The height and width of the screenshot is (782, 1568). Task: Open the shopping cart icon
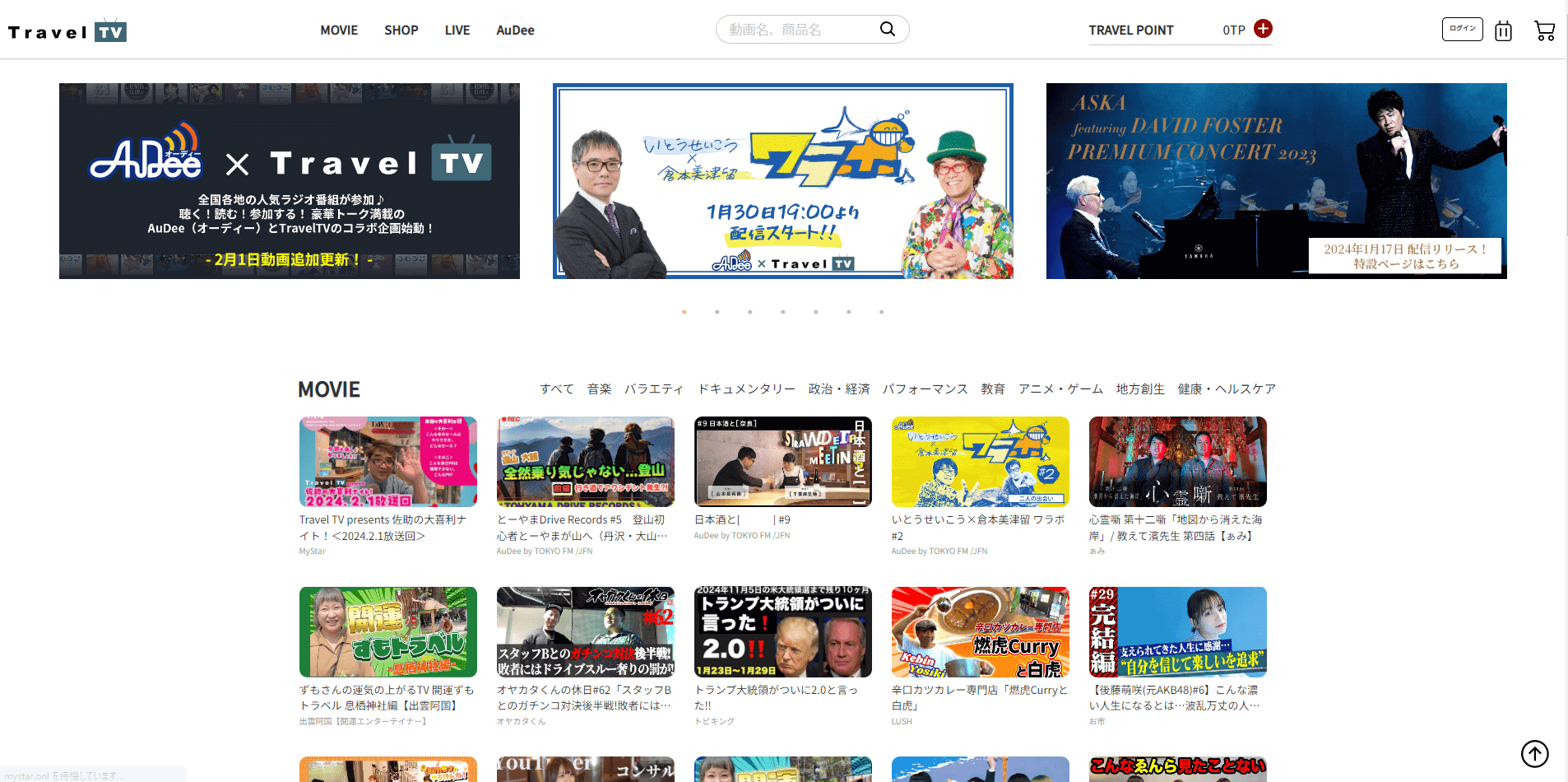(x=1544, y=30)
